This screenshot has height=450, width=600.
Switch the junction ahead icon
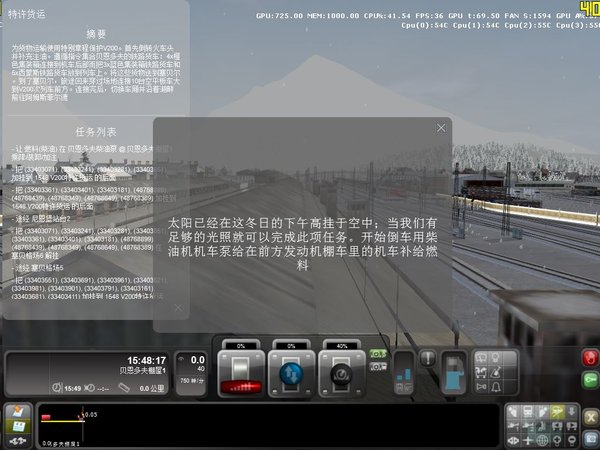(x=514, y=426)
